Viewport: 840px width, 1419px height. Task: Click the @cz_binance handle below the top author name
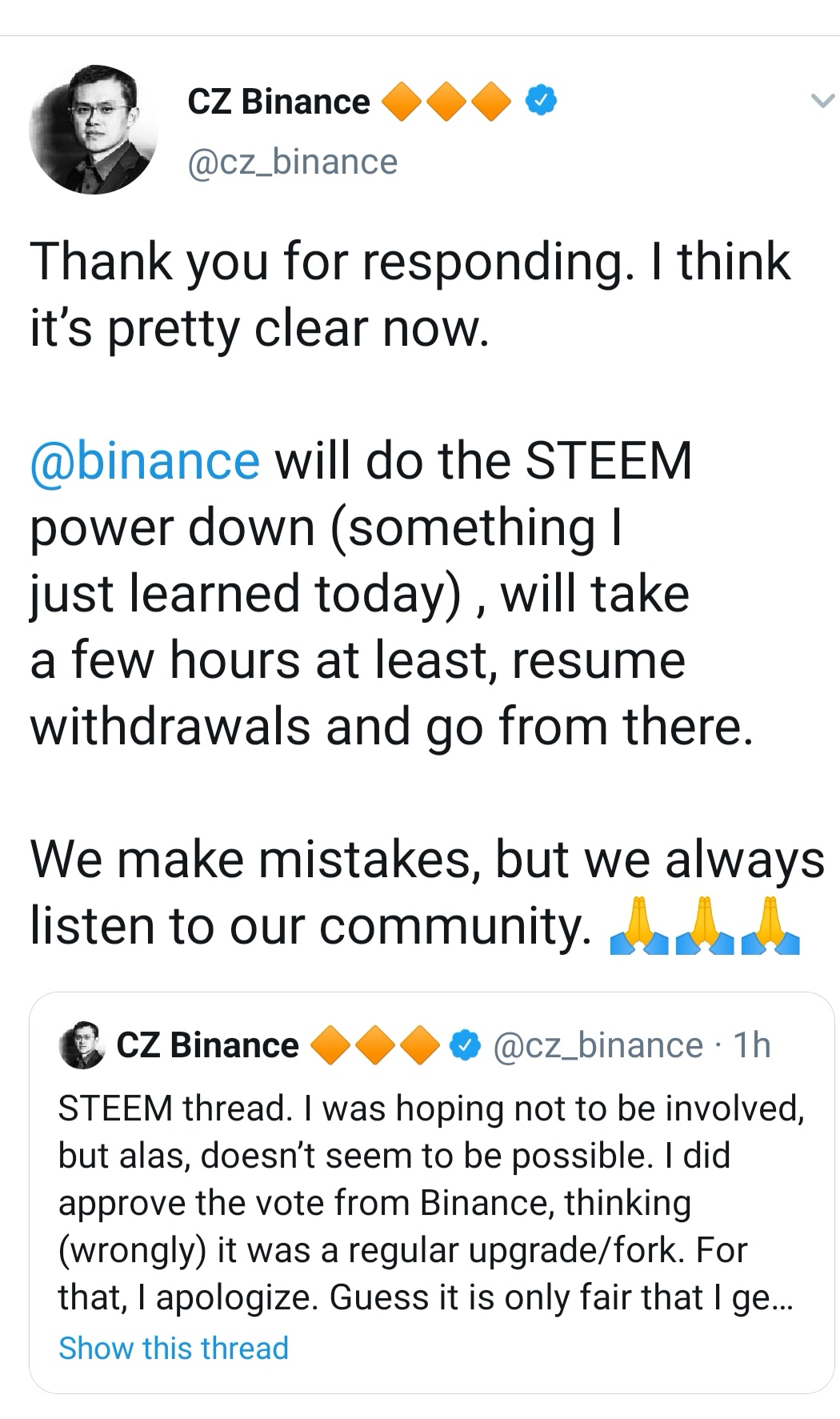coord(292,162)
